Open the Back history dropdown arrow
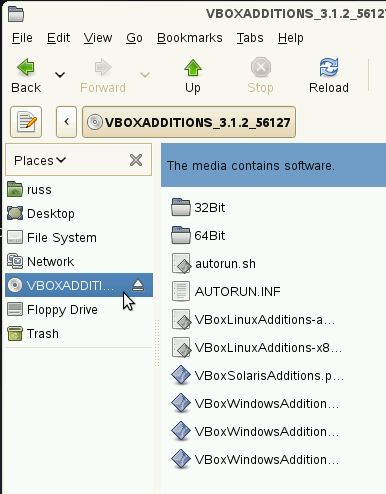Viewport: 386px width, 494px height. click(x=60, y=75)
